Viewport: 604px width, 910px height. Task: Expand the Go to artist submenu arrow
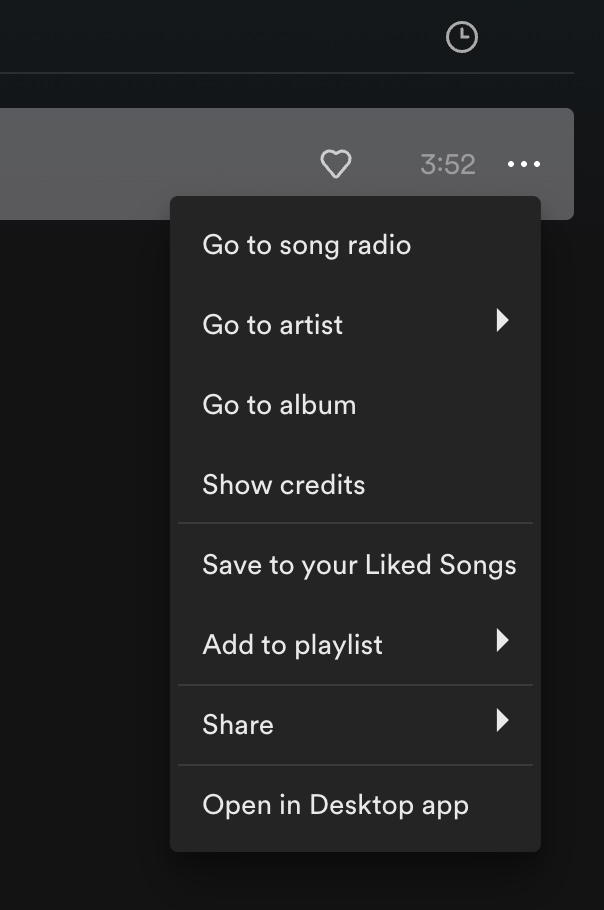coord(502,321)
